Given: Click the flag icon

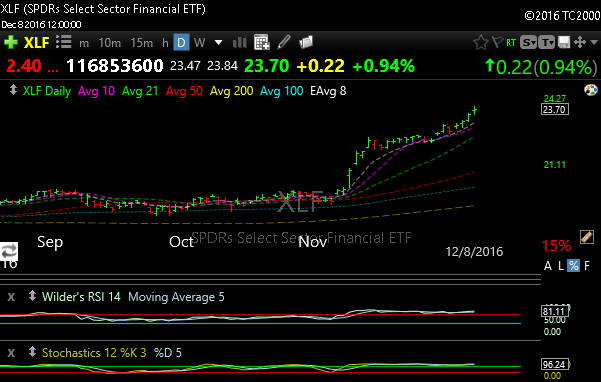Looking at the screenshot, I should (x=498, y=42).
